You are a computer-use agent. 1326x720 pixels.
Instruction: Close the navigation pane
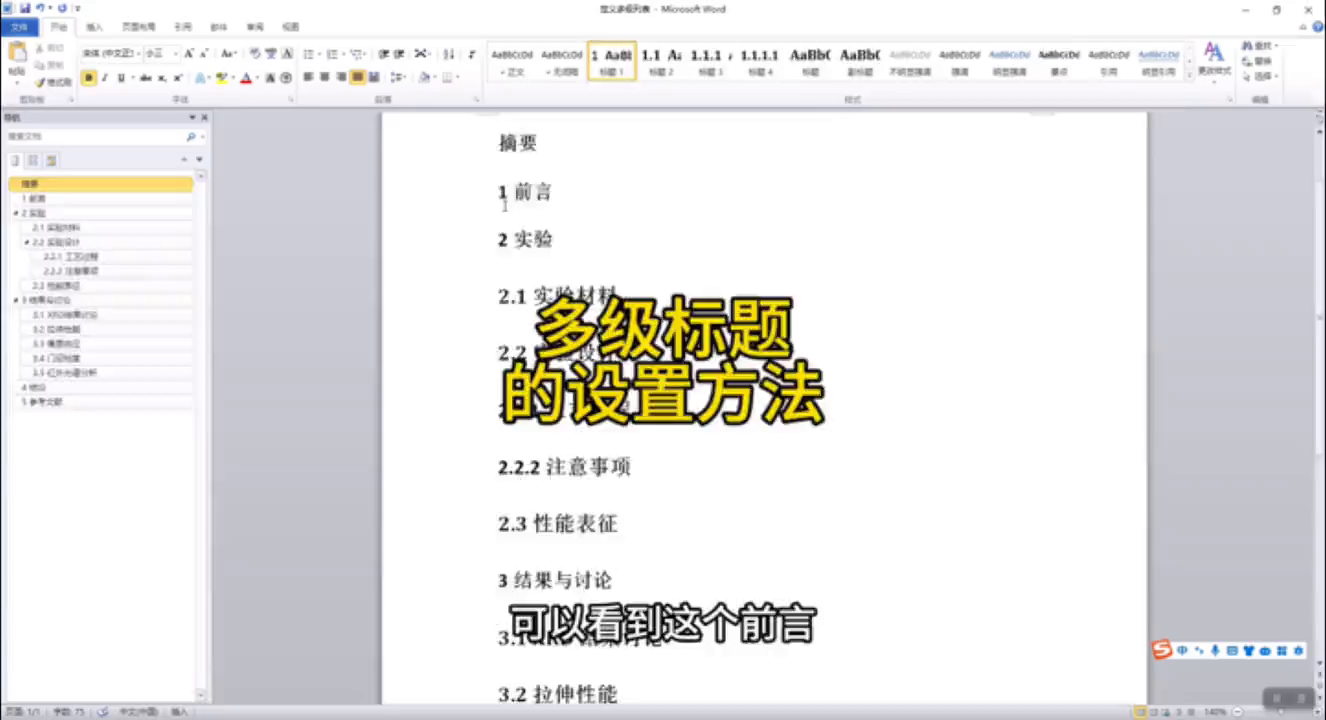point(204,118)
